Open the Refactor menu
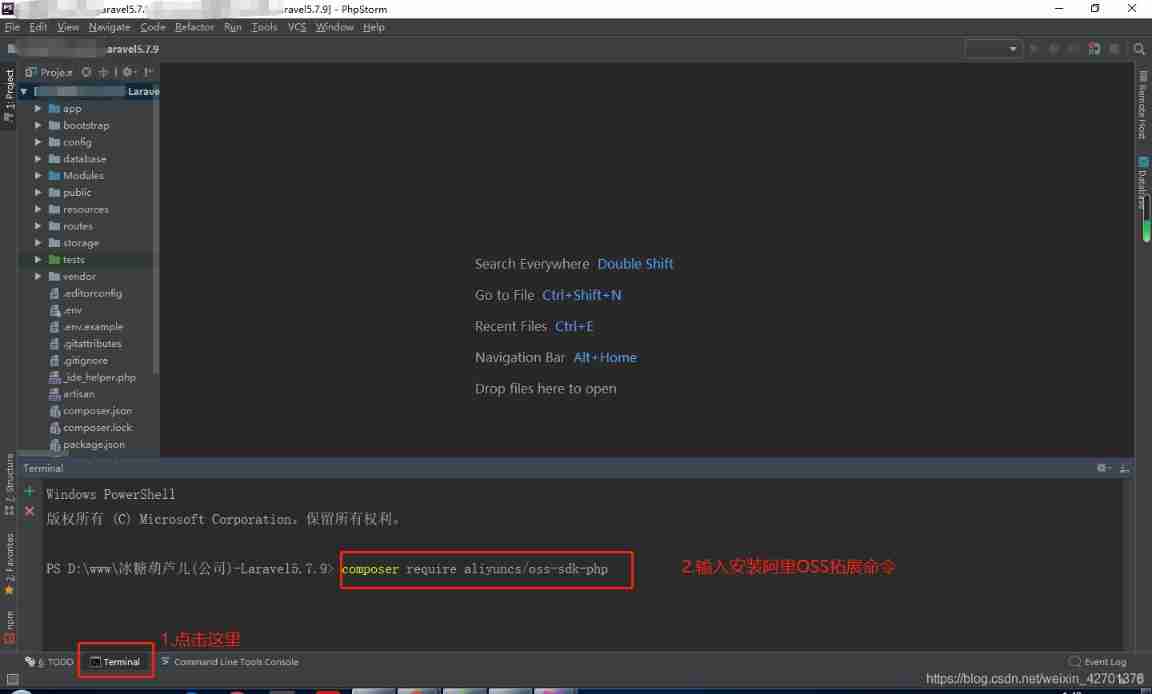This screenshot has height=694, width=1152. (x=194, y=27)
